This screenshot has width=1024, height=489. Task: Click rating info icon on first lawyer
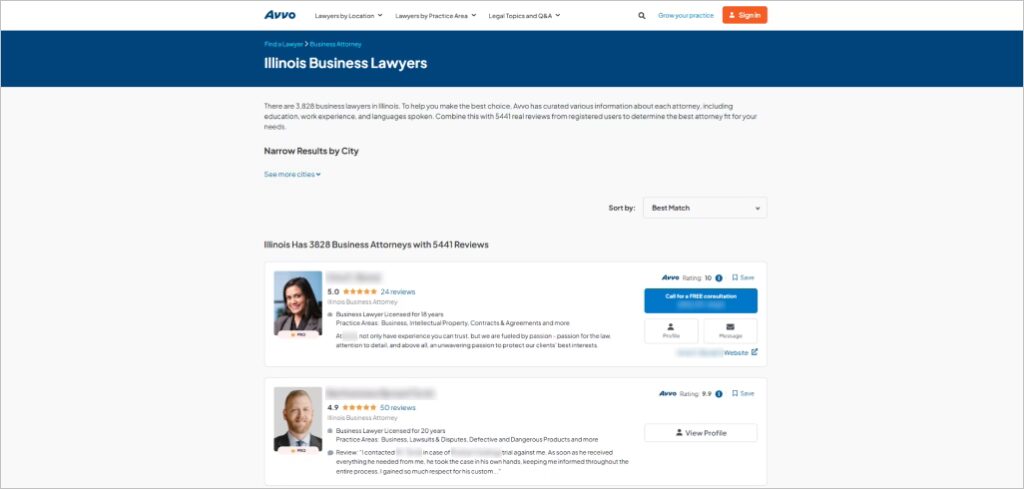tap(719, 278)
